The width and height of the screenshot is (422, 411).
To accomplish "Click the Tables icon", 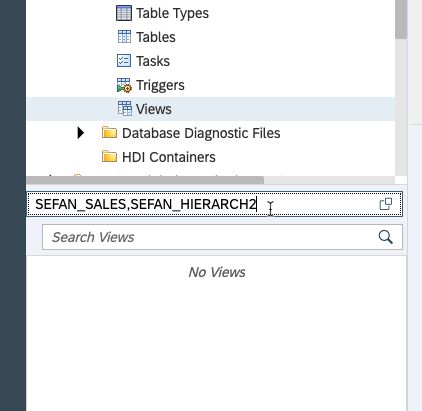I will click(x=124, y=37).
